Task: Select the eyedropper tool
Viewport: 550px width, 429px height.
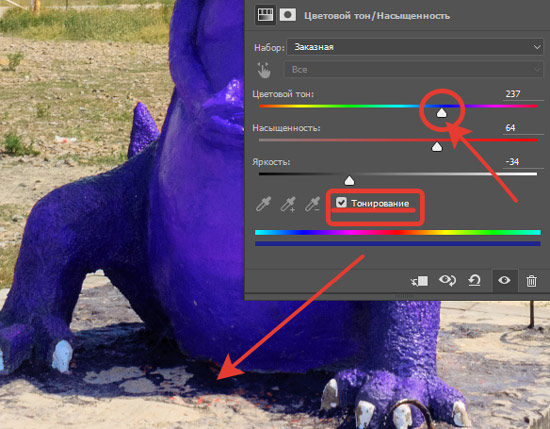Action: [x=264, y=204]
